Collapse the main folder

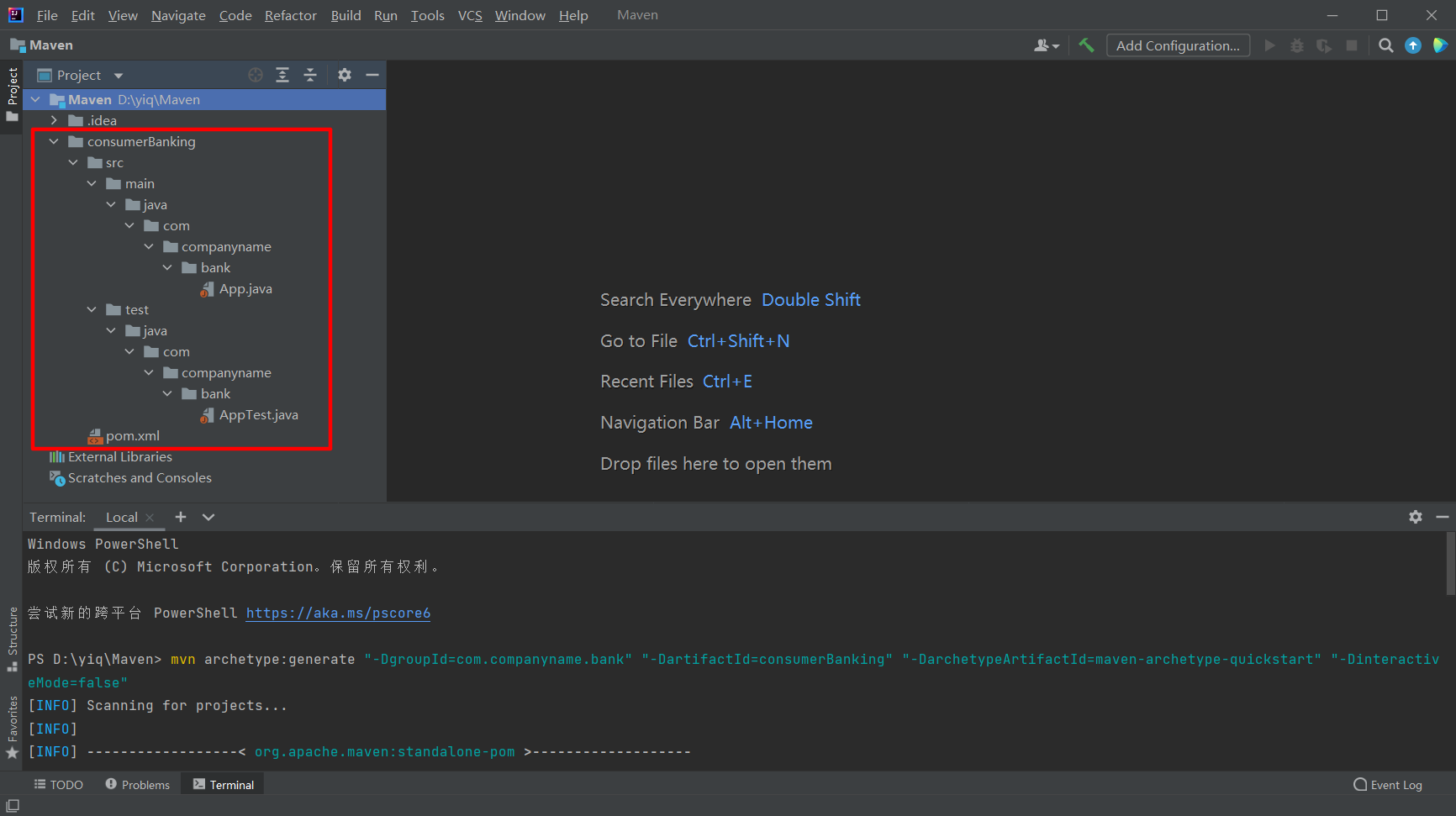[x=92, y=183]
